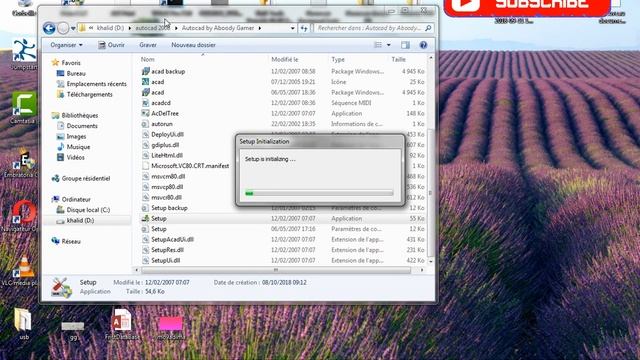Viewport: 640px width, 360px height.
Task: Click the Ouvrir toolbar button
Action: point(111,45)
